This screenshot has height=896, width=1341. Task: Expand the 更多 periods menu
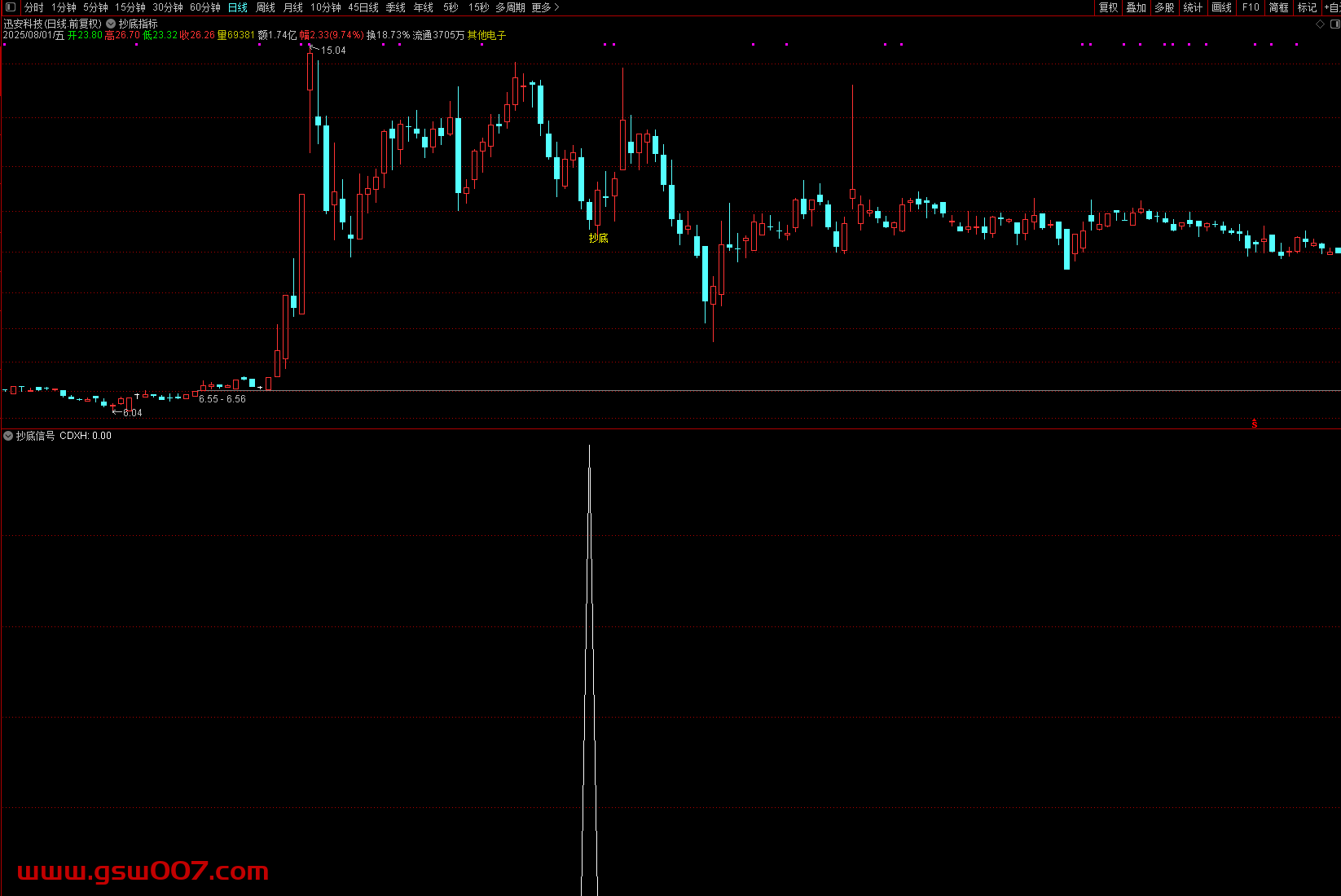pos(546,7)
